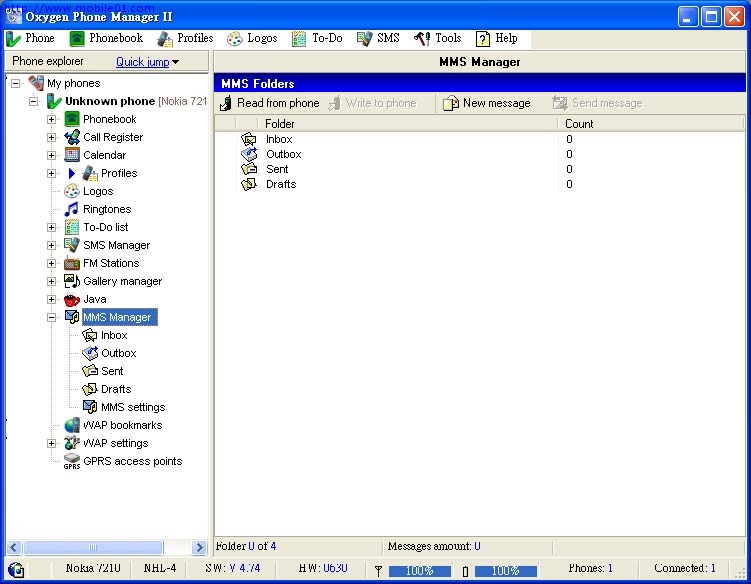Click the Call Register icon
The image size is (751, 584).
tap(72, 137)
